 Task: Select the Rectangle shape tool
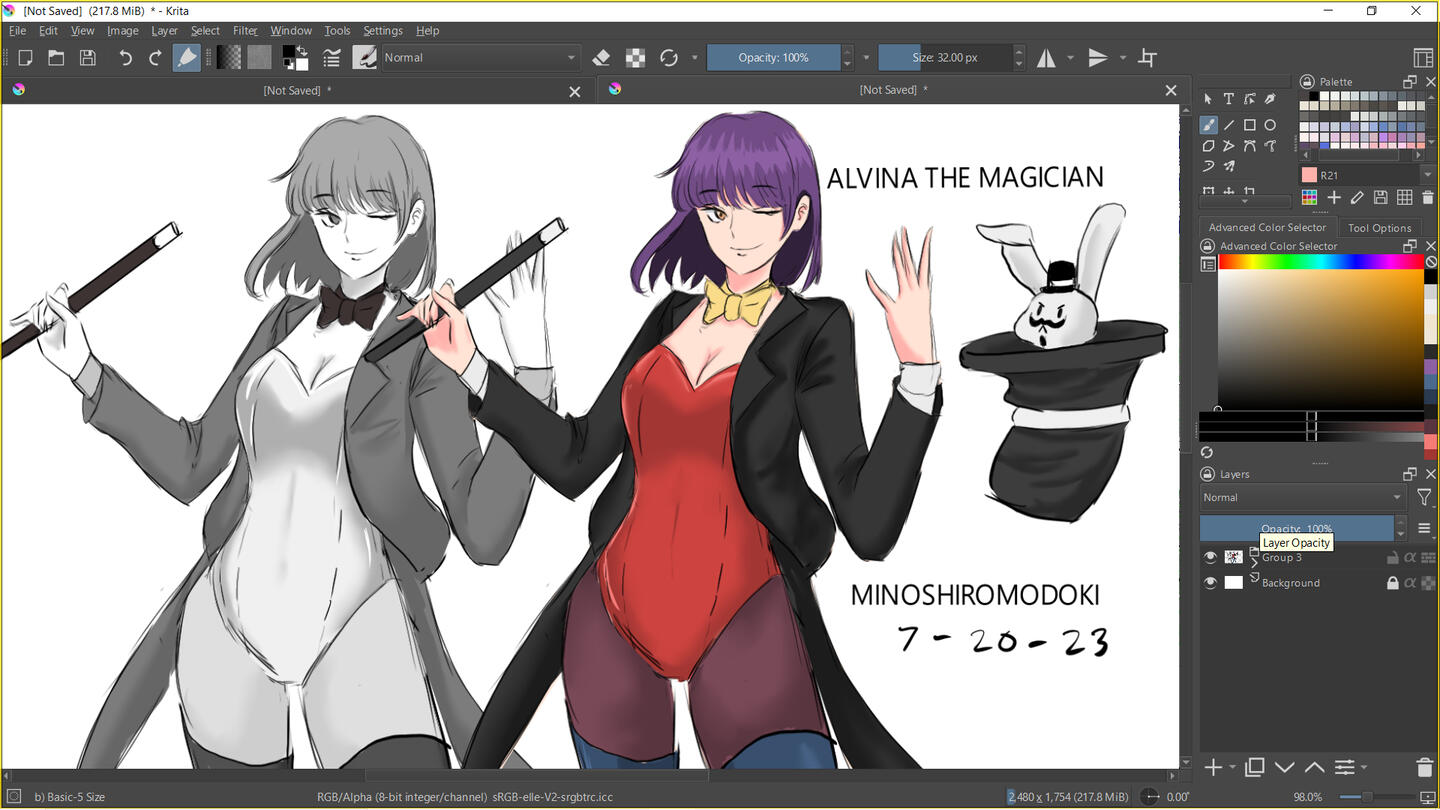(1249, 125)
